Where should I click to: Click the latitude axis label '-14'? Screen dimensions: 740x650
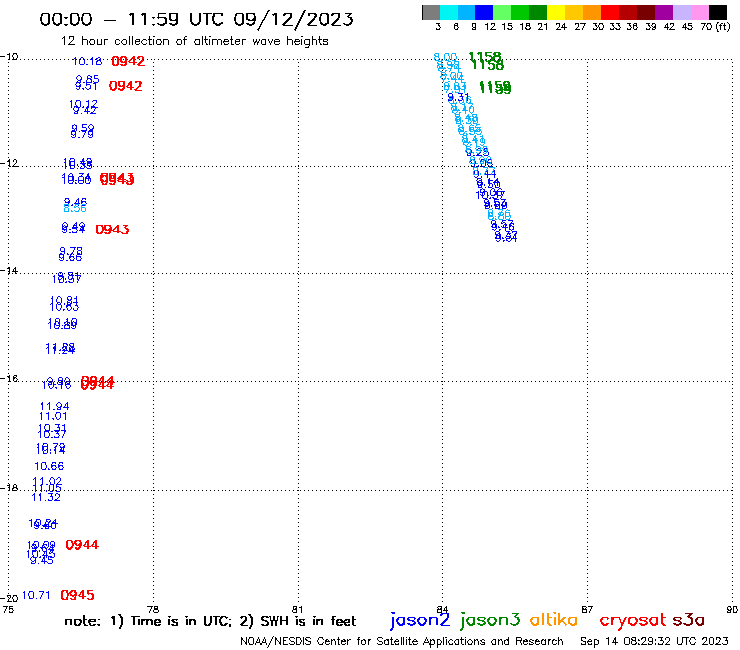tap(9, 271)
